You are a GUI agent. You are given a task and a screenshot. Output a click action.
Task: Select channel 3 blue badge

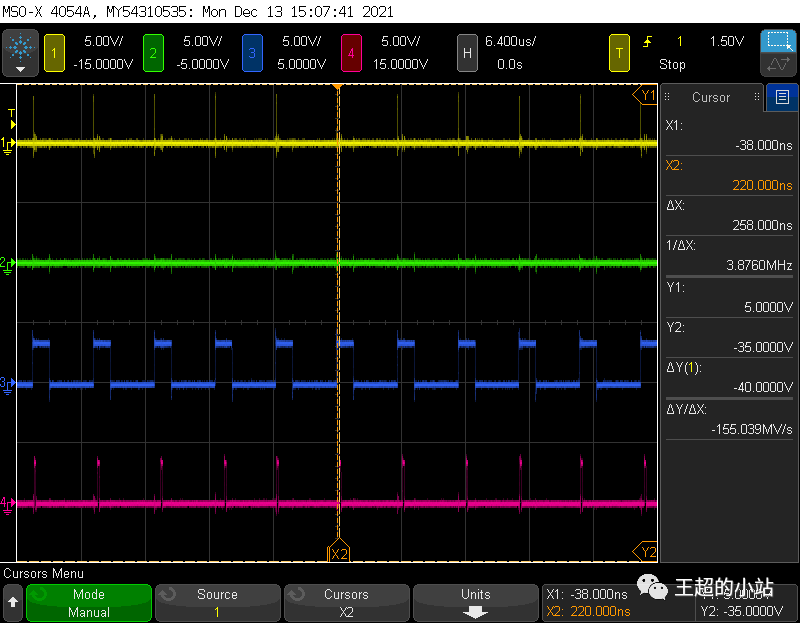[x=252, y=51]
